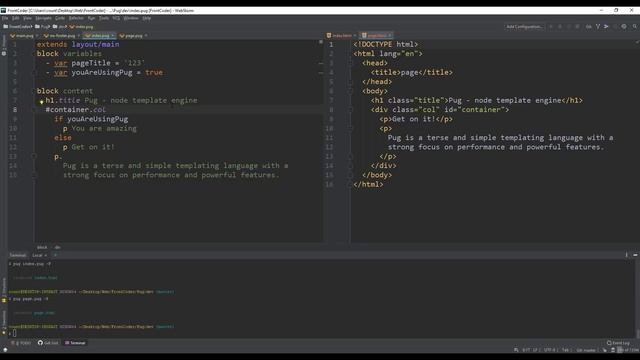Click the Git commit arrow icon
The height and width of the screenshot is (360, 640).
[x=606, y=27]
